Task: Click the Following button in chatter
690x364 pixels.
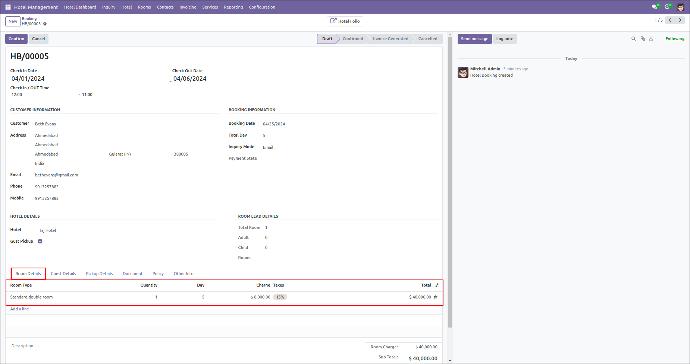Action: tap(674, 39)
